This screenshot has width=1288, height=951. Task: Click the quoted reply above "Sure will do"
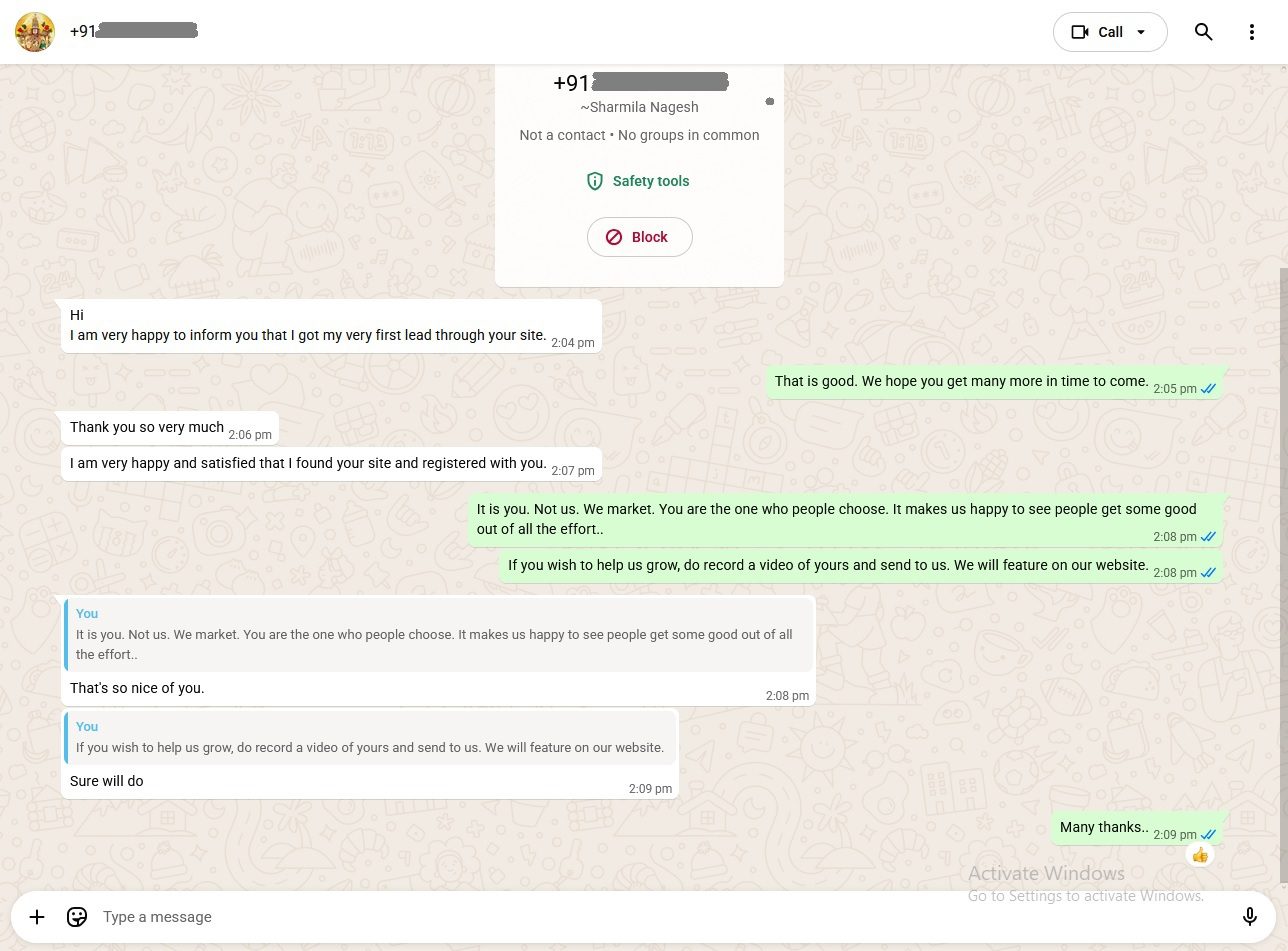tap(370, 738)
